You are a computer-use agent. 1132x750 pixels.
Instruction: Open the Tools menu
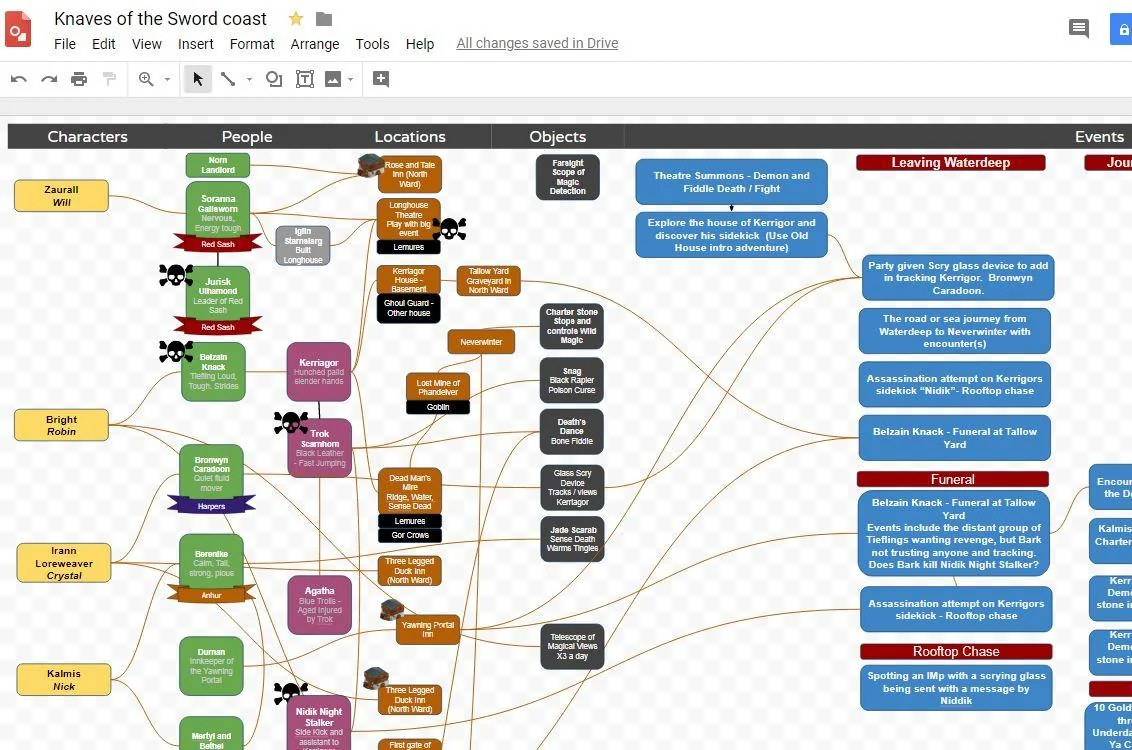tap(373, 44)
